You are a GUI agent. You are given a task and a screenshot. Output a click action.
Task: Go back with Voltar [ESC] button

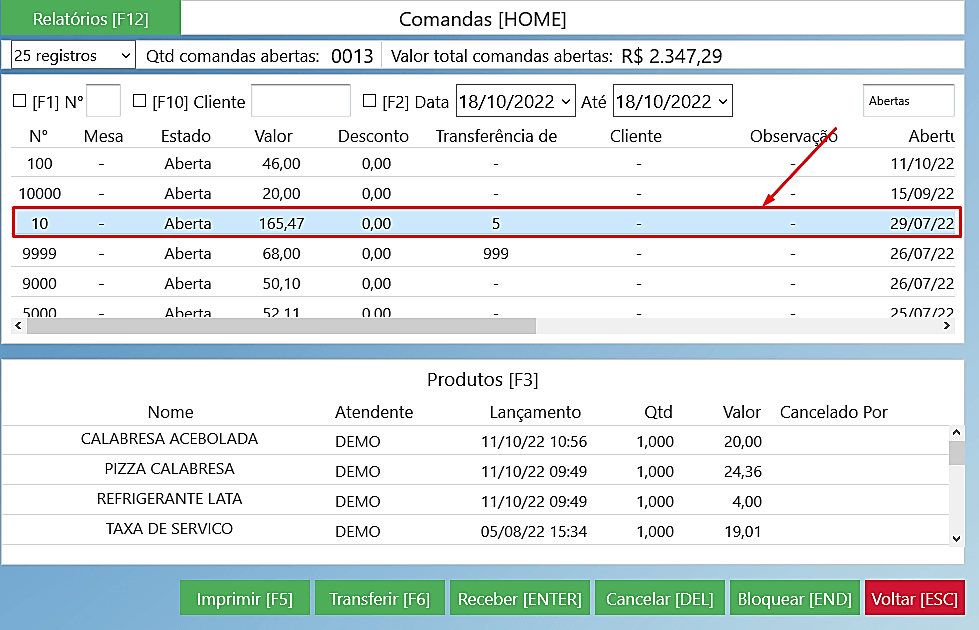(x=915, y=599)
